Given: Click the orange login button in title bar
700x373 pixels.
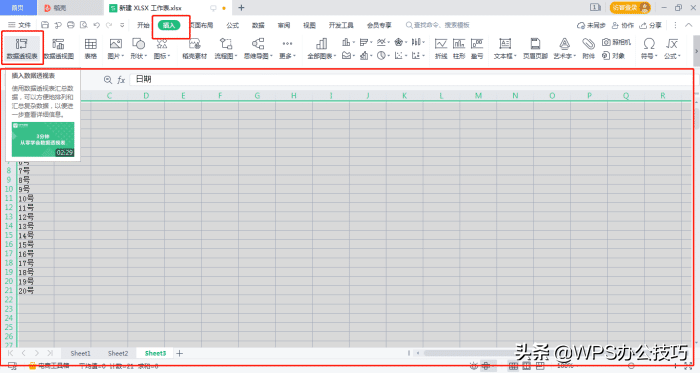Looking at the screenshot, I should point(630,8).
